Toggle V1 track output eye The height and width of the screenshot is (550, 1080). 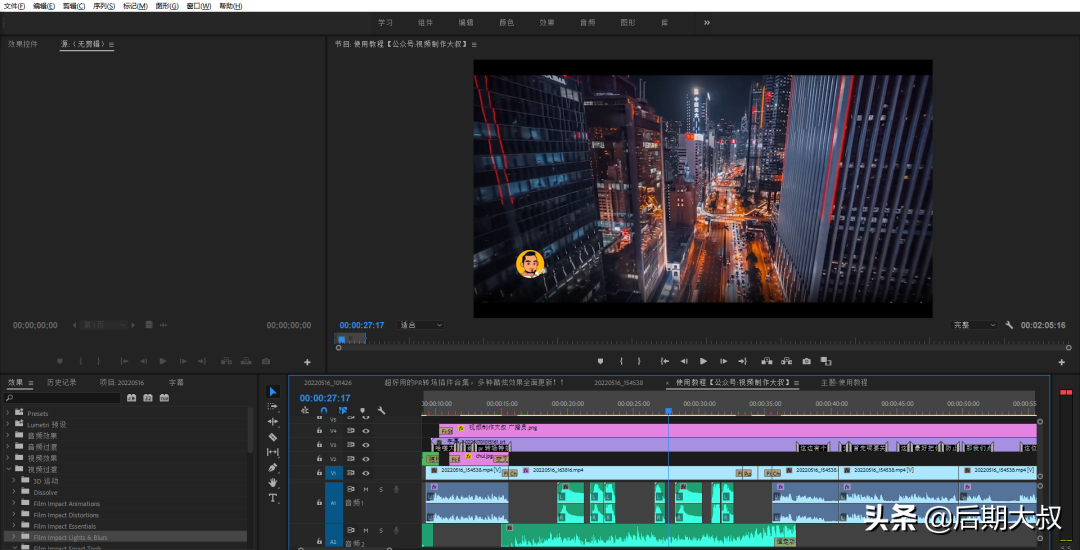pyautogui.click(x=366, y=473)
